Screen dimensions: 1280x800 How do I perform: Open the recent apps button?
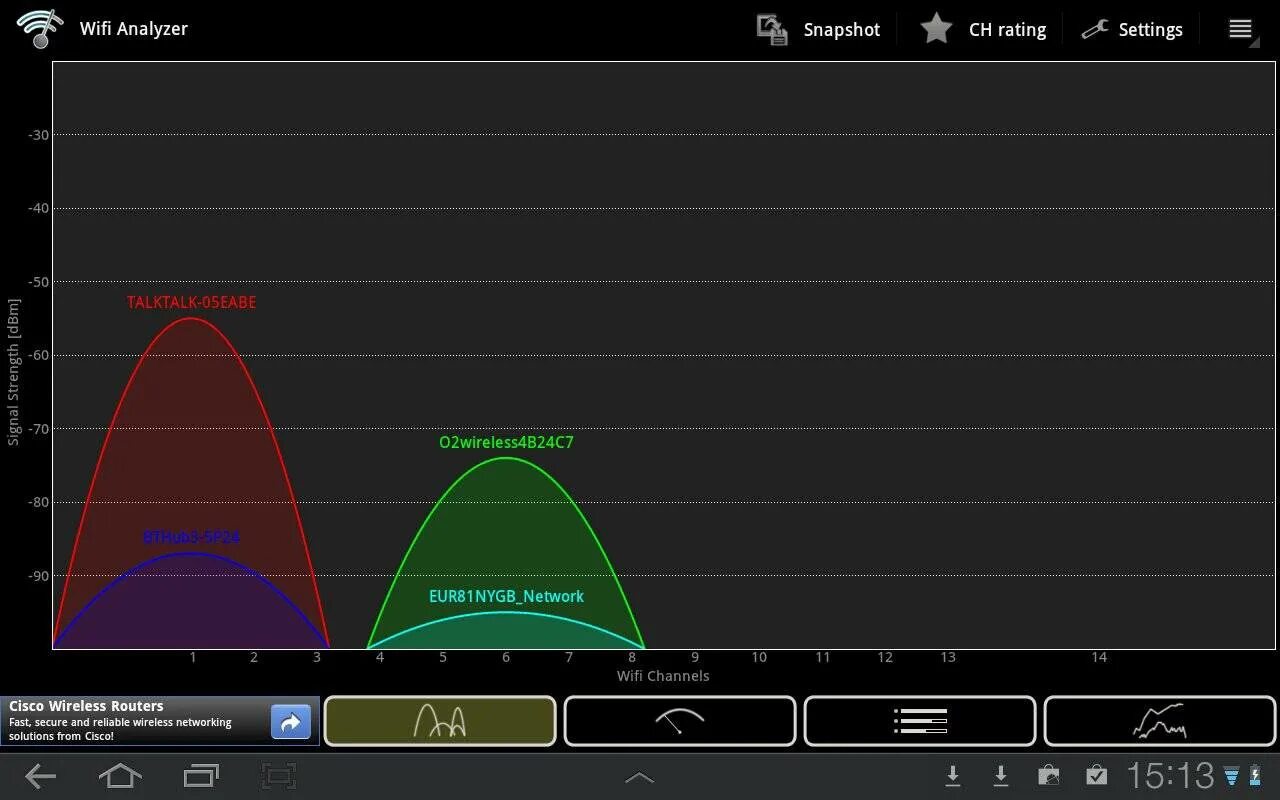point(201,776)
